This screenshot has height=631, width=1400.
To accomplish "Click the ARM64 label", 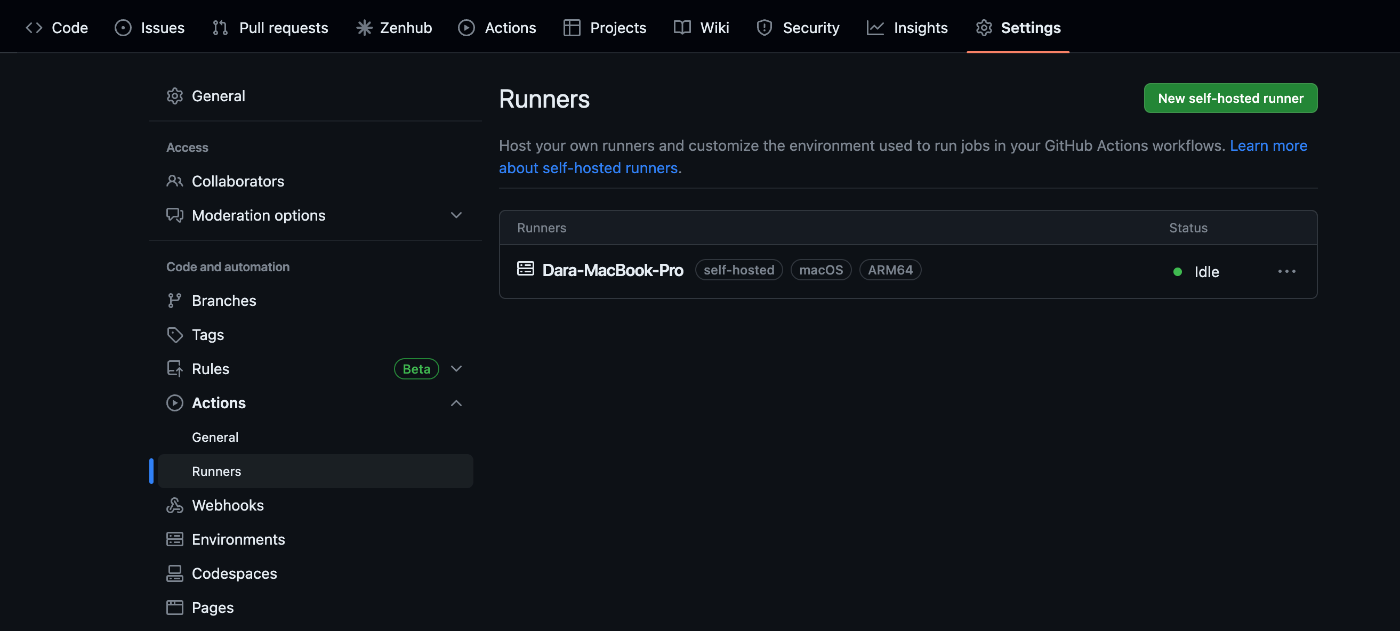I will [890, 270].
